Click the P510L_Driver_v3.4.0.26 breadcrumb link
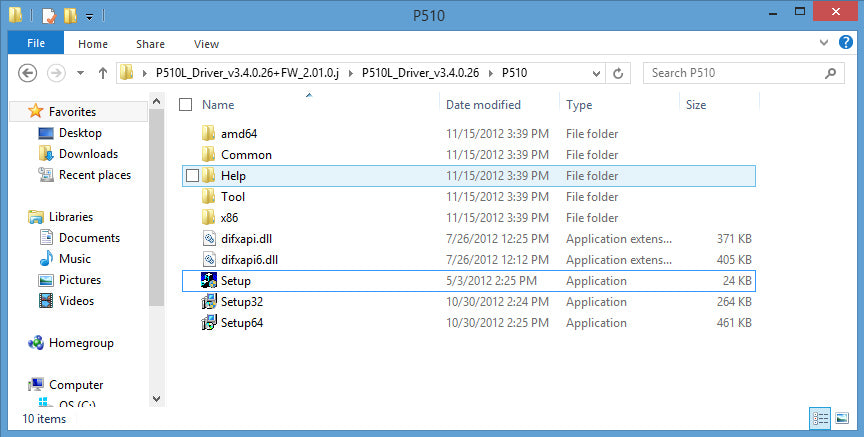Image resolution: width=864 pixels, height=437 pixels. tap(420, 73)
